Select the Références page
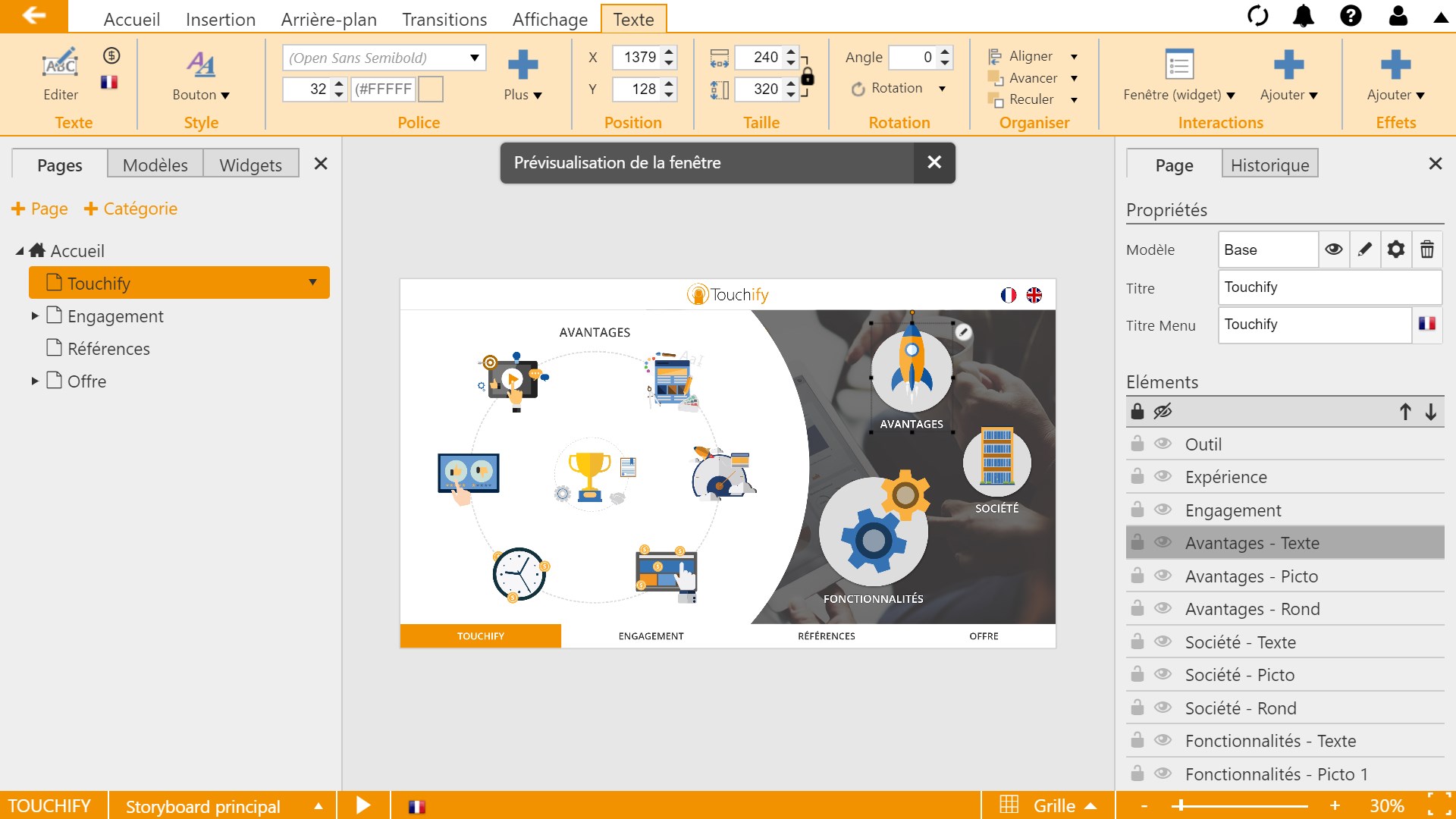The image size is (1456, 819). coord(108,348)
